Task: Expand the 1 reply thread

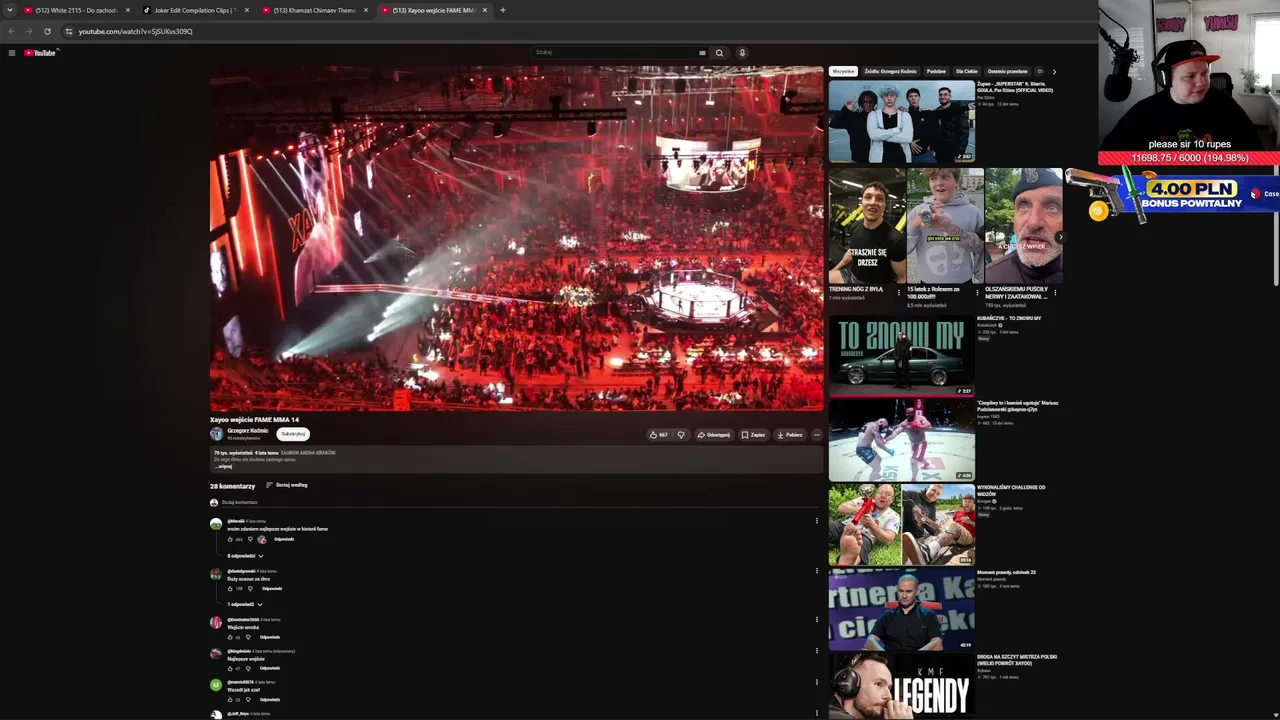Action: [x=245, y=604]
